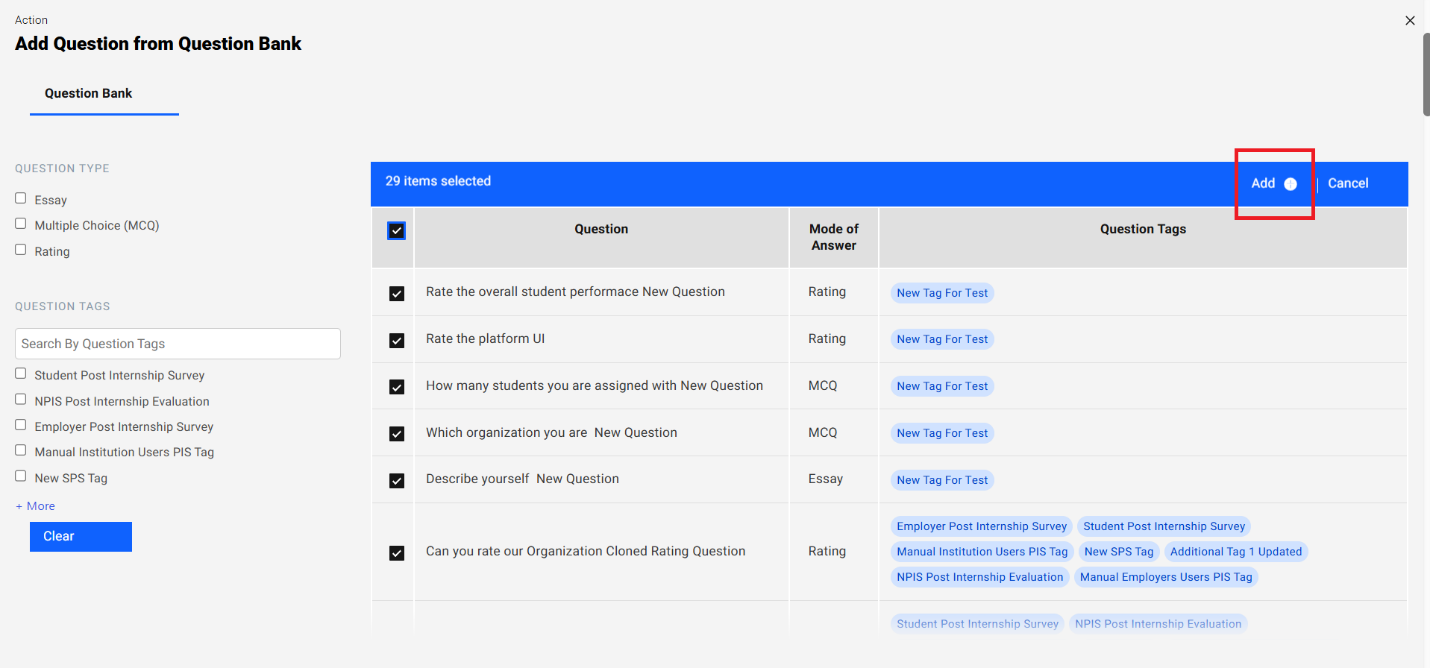This screenshot has width=1430, height=668.
Task: Uncheck 'Describe yourself New Question' row
Action: tap(396, 480)
